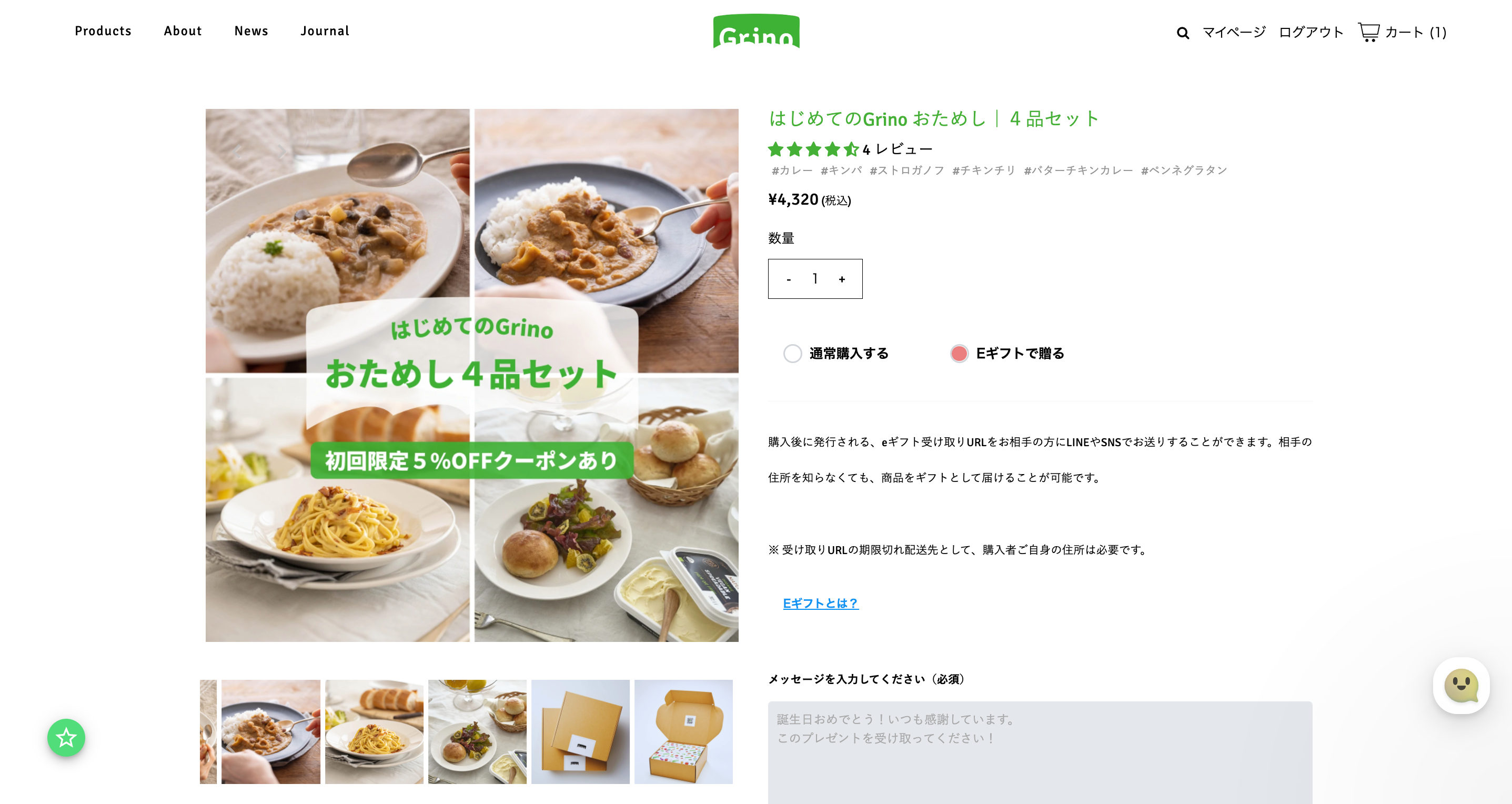Open the Eギフトとは？ link
This screenshot has width=1512, height=804.
[821, 602]
